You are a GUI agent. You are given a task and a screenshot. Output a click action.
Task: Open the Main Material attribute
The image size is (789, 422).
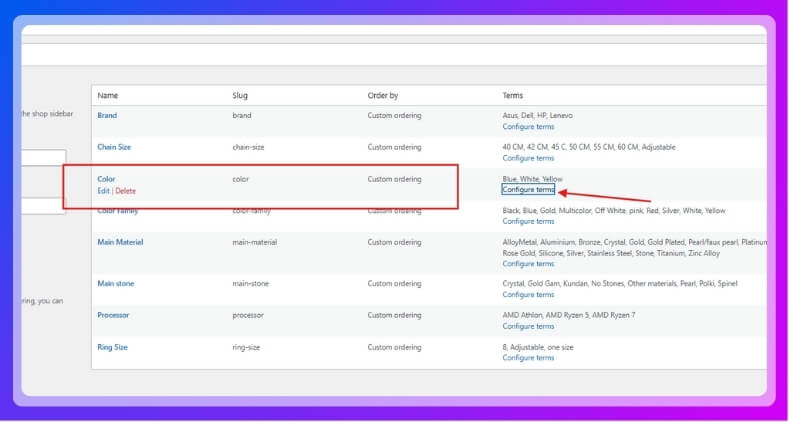(x=120, y=242)
